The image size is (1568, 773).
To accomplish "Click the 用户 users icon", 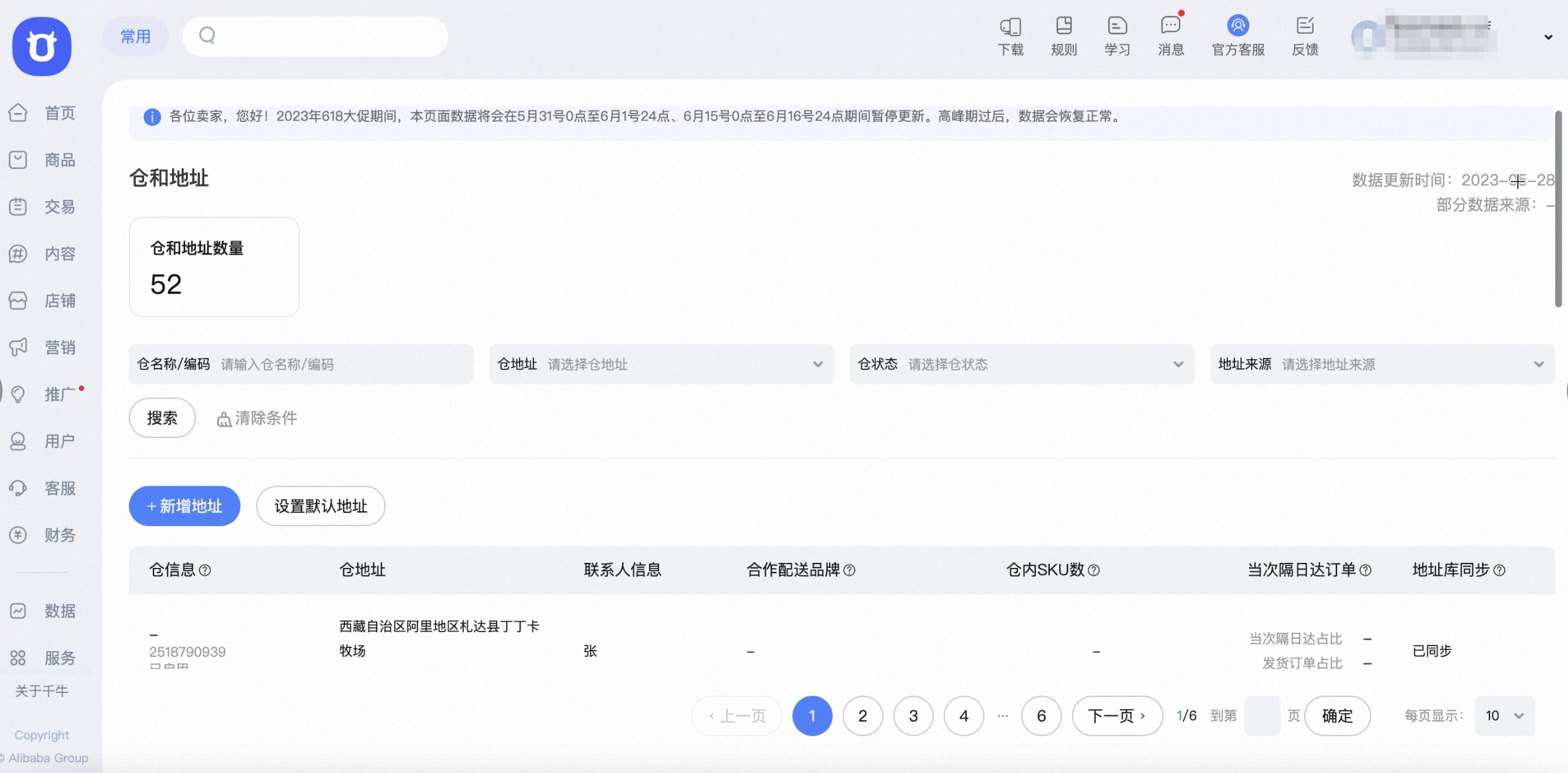I will 18,441.
